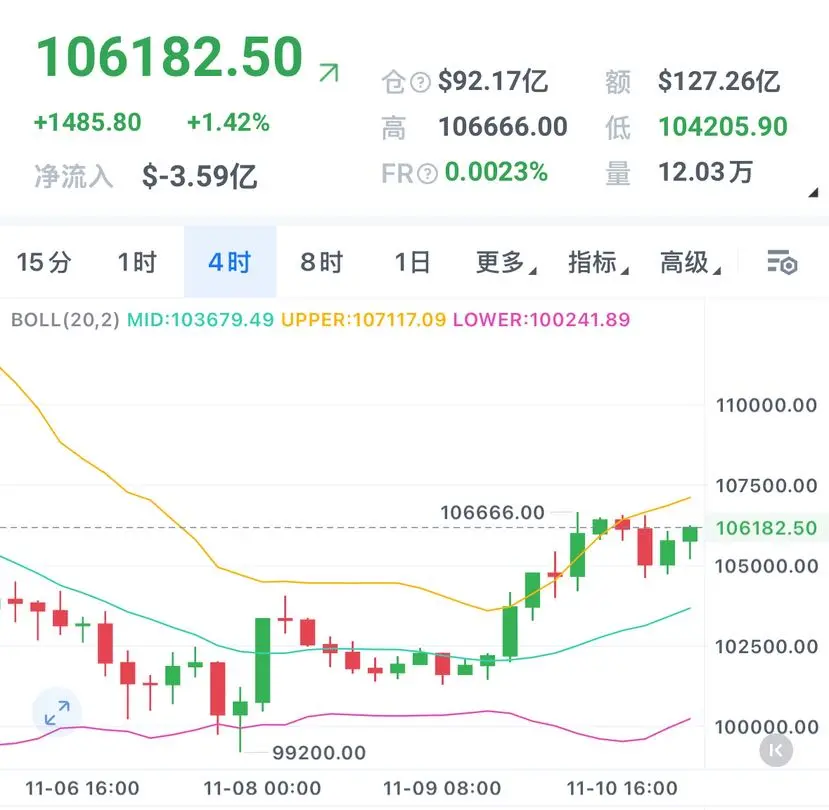
Task: Tap the 11-06 16:00 time label
Action: click(x=82, y=788)
